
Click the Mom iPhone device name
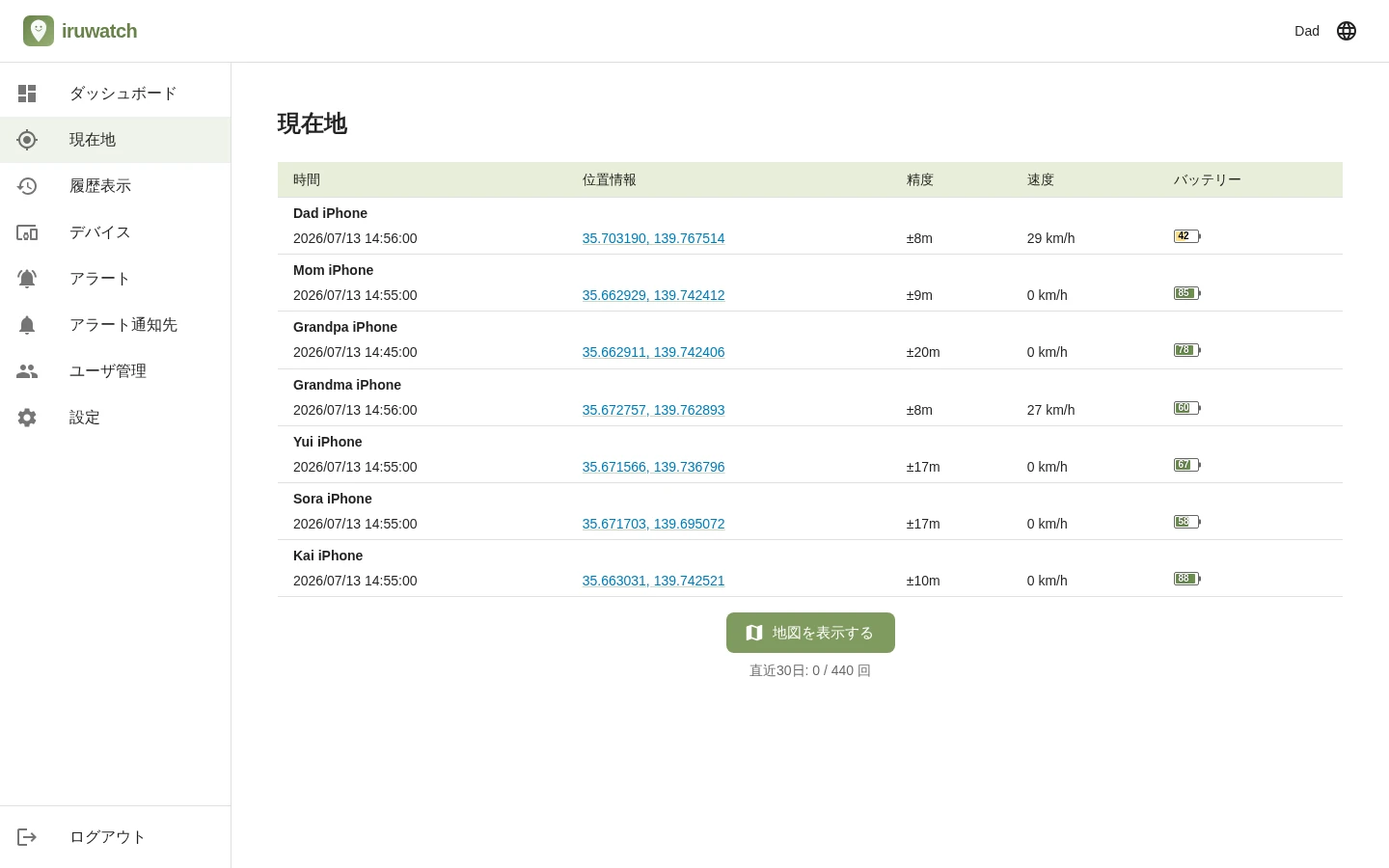[333, 270]
